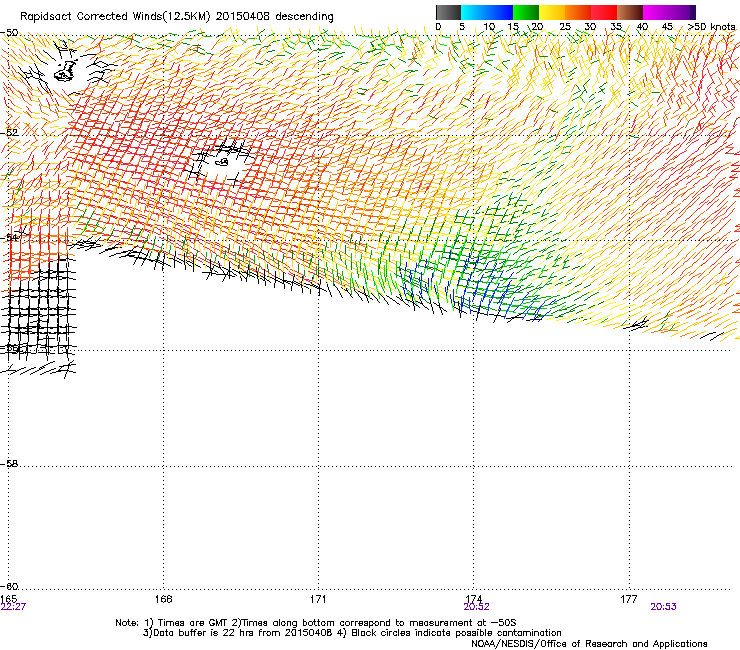
Task: Click the '>50 knots' legend label
Action: 712,27
